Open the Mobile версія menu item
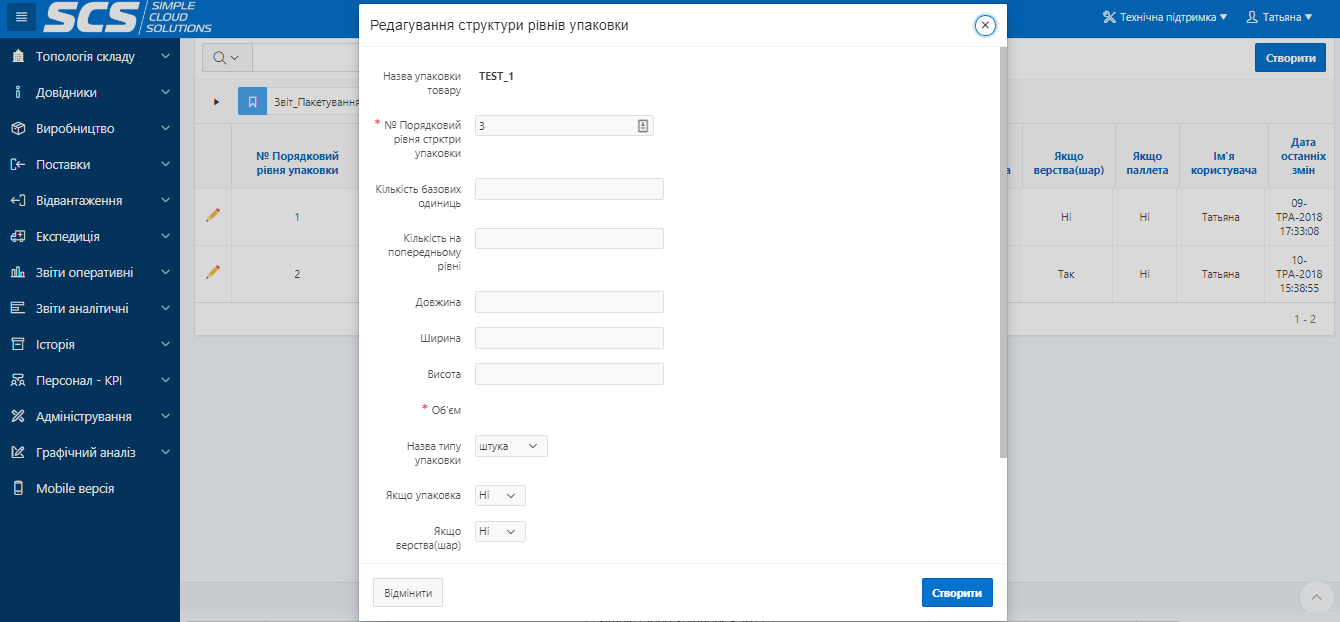The width and height of the screenshot is (1340, 622). 90,489
